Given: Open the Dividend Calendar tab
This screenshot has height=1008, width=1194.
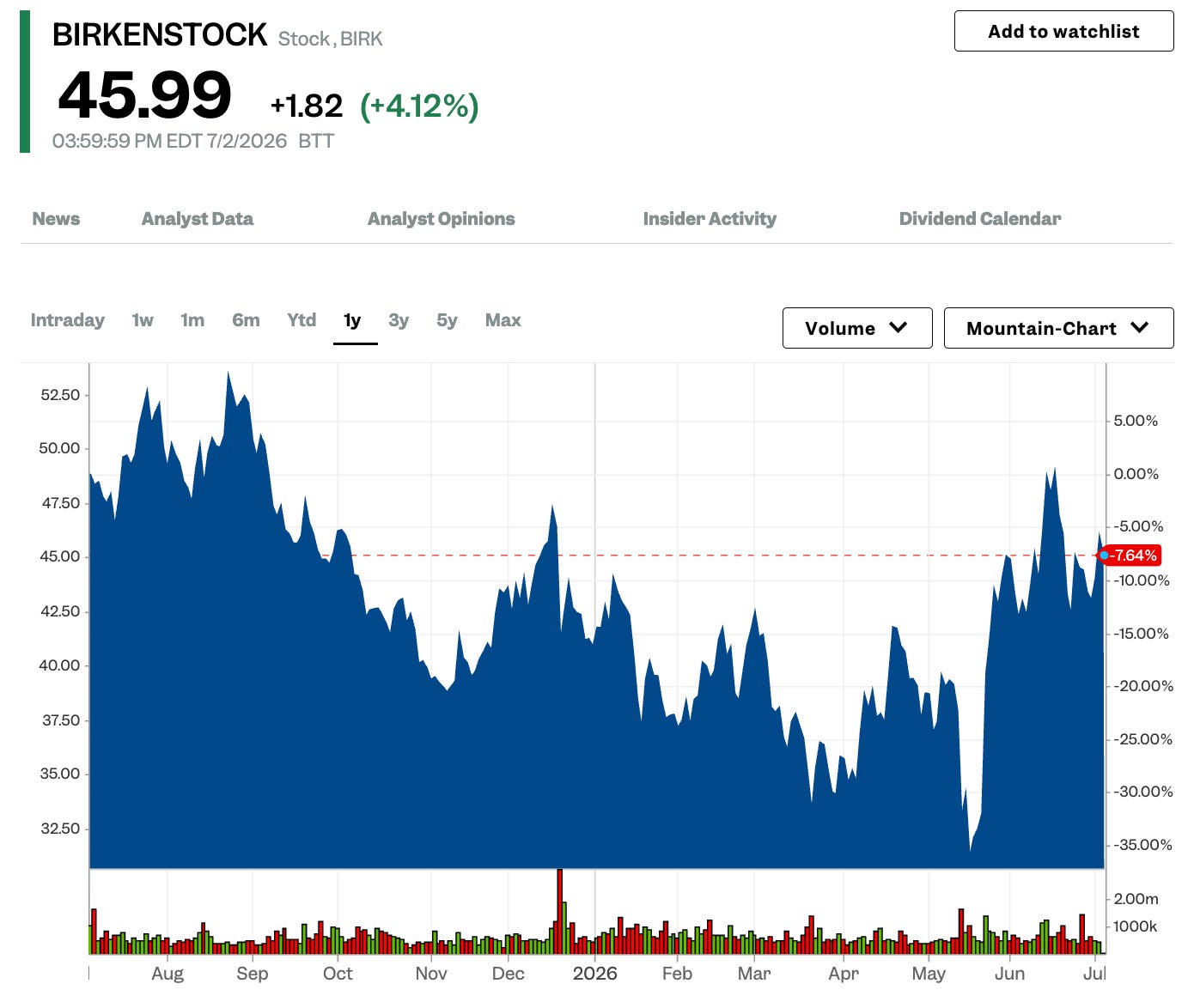Looking at the screenshot, I should pos(980,219).
